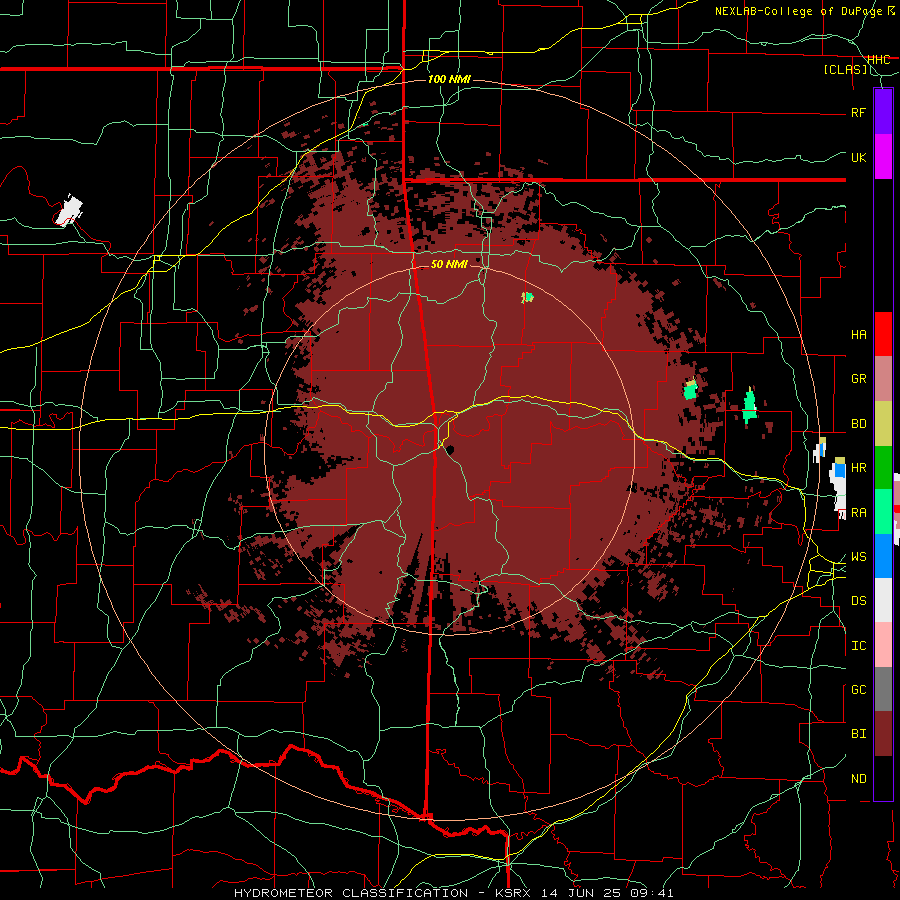900x900 pixels.
Task: Click the 50 NMI range ring label
Action: click(x=449, y=264)
